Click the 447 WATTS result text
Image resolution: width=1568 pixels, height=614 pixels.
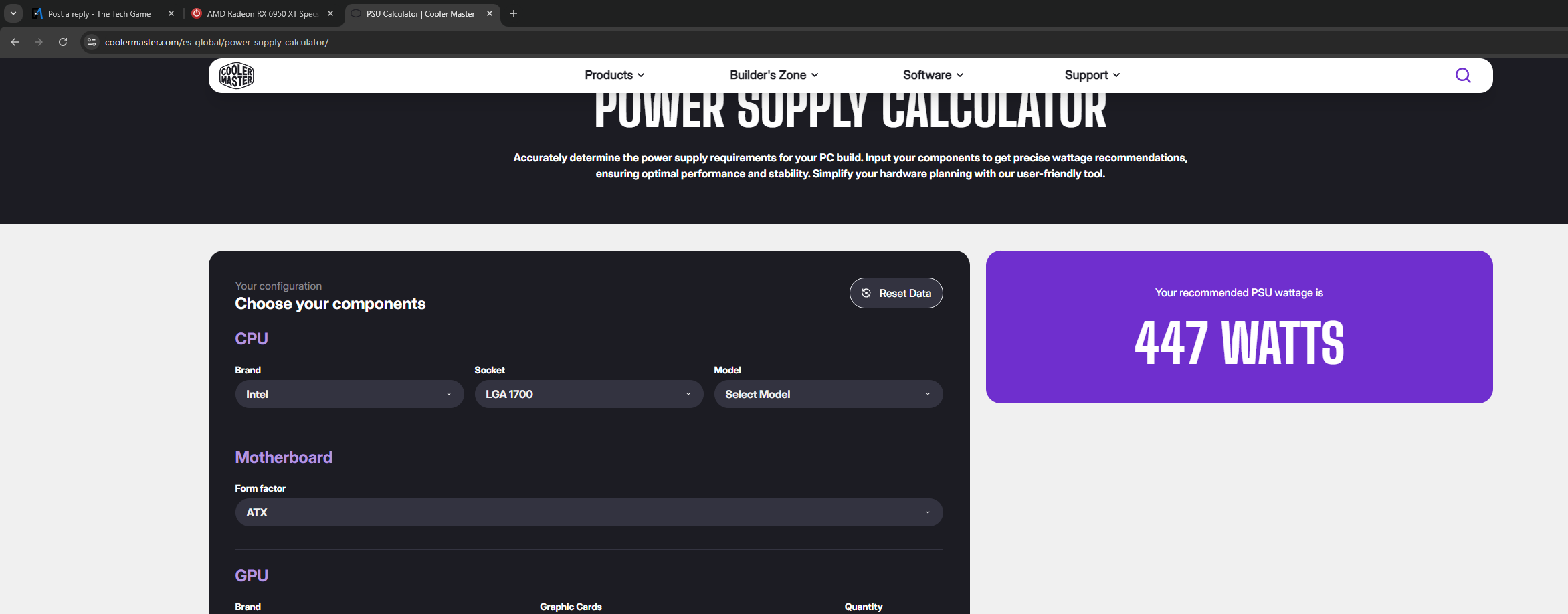pos(1239,342)
